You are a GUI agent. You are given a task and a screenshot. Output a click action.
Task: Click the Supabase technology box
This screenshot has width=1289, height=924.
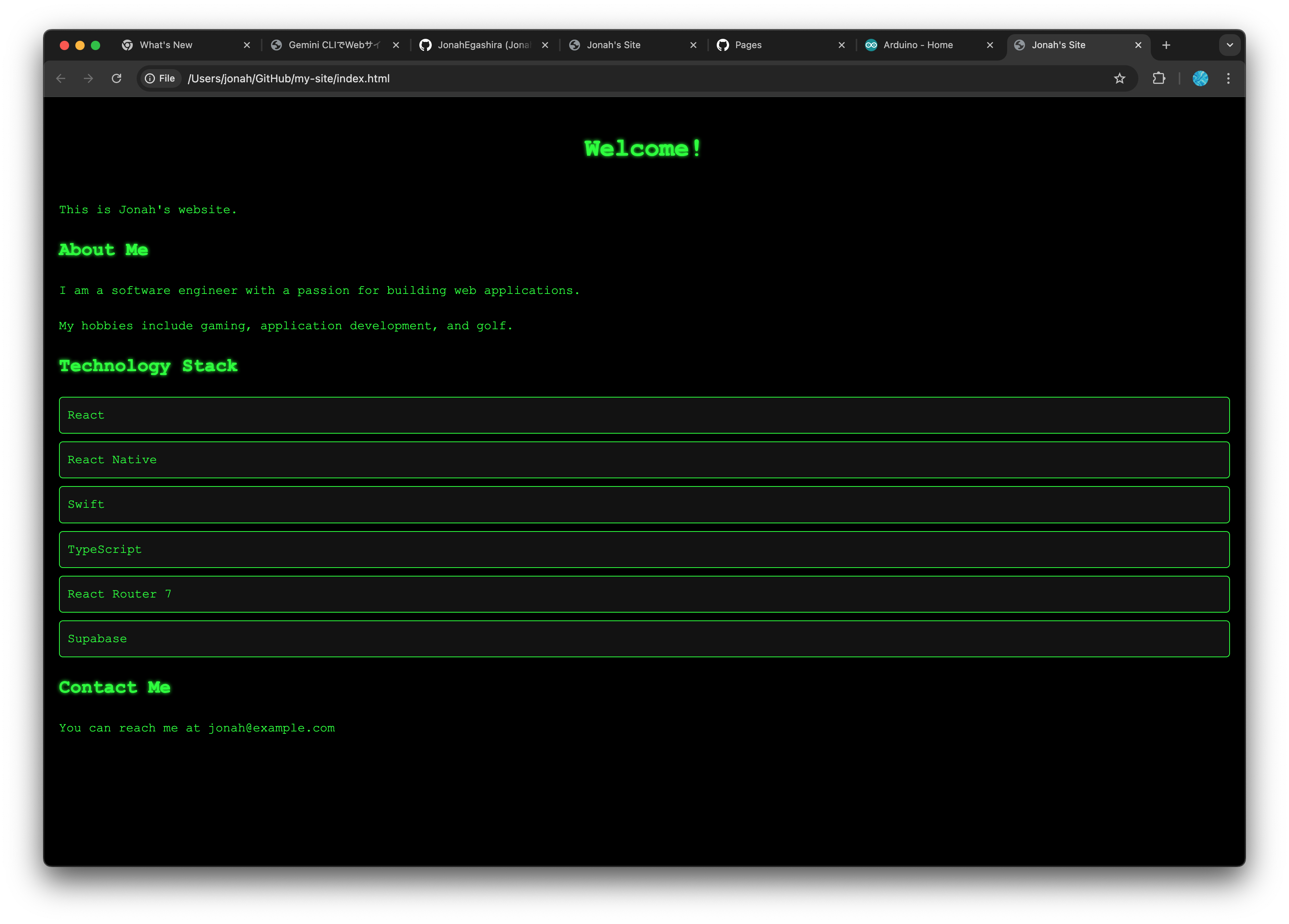coord(644,639)
